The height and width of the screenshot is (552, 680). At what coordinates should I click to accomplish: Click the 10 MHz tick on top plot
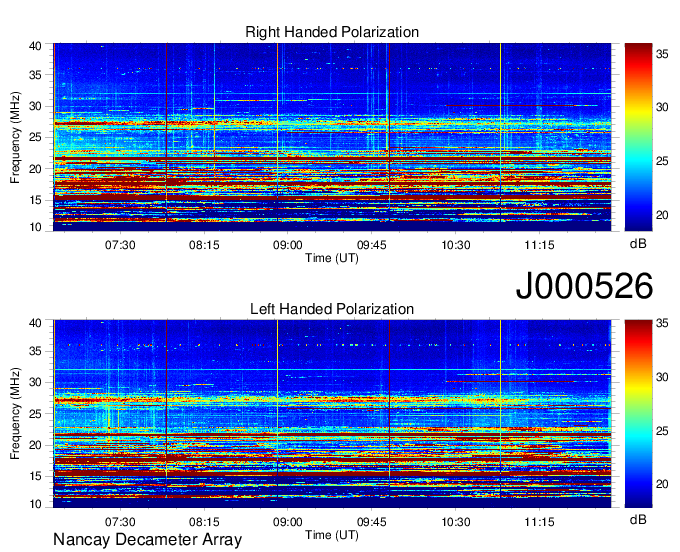36,227
